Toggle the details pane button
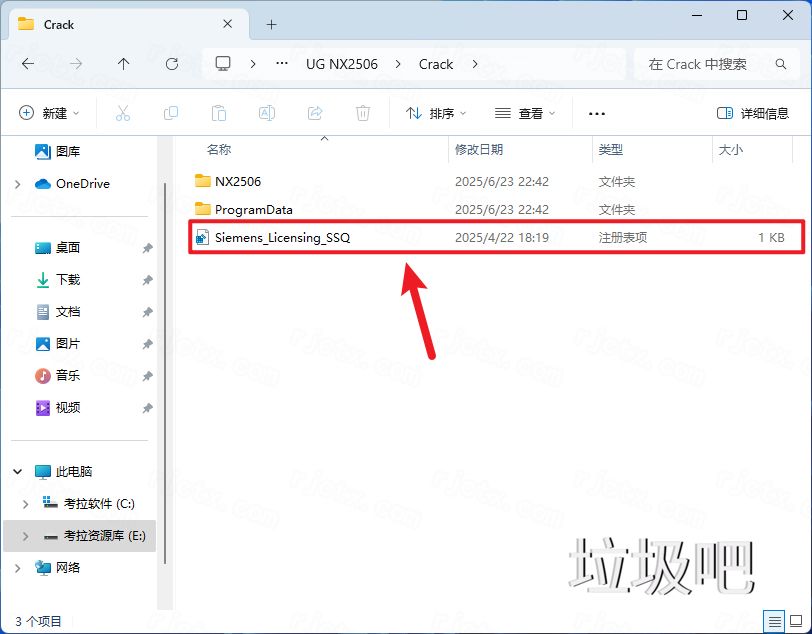Screen dimensions: 812x634 point(753,114)
